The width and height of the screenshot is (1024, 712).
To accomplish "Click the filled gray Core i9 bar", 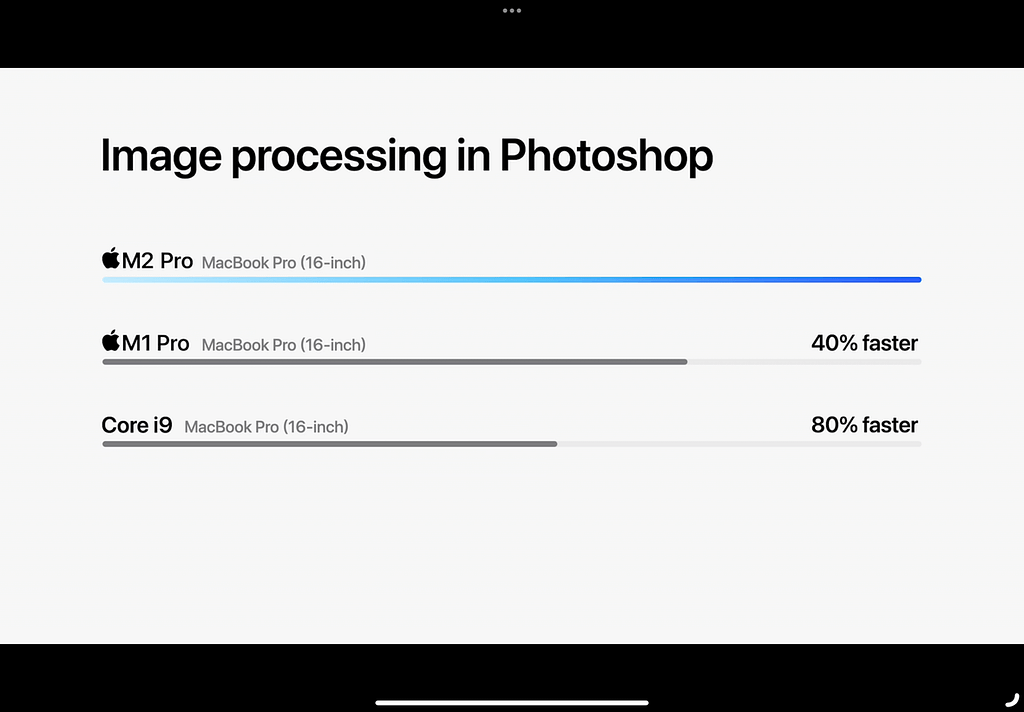I will tap(330, 444).
